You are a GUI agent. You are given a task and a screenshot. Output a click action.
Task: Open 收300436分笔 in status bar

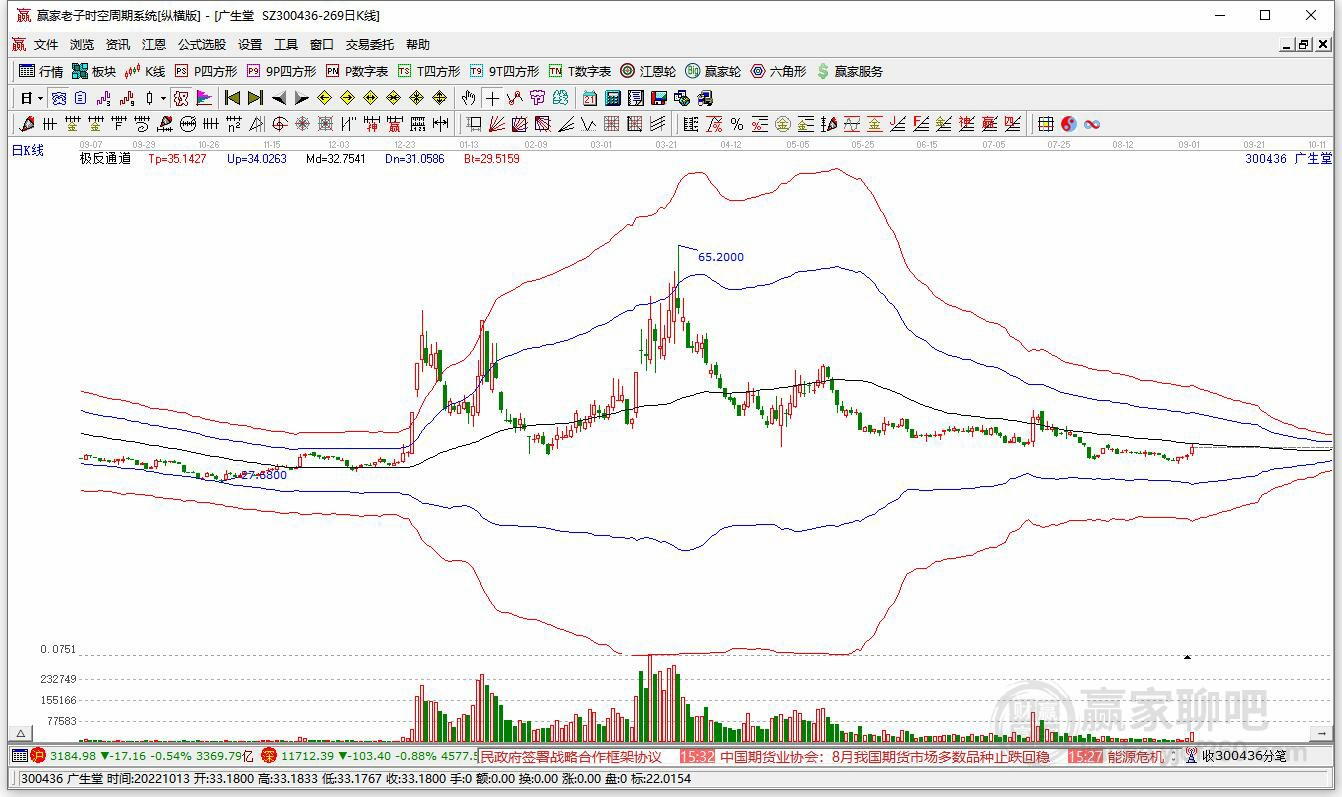1243,757
